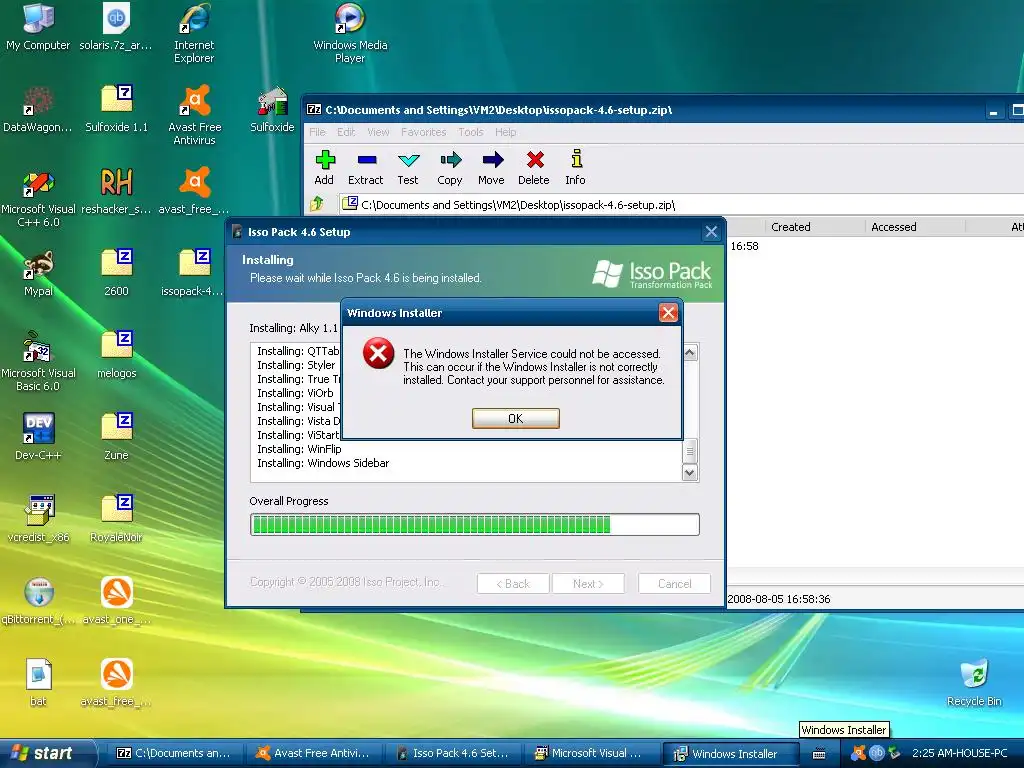Select the Internet Explorer desktop shortcut
The height and width of the screenshot is (768, 1024).
click(x=194, y=34)
